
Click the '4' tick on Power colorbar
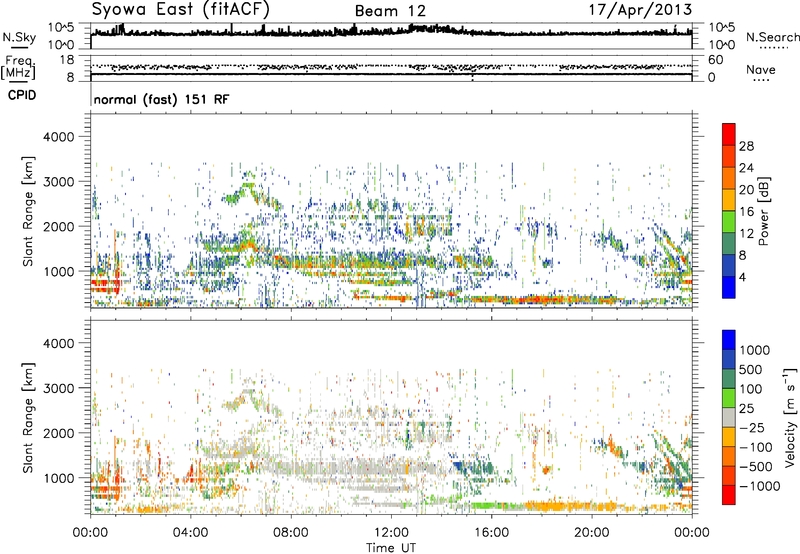pos(742,277)
